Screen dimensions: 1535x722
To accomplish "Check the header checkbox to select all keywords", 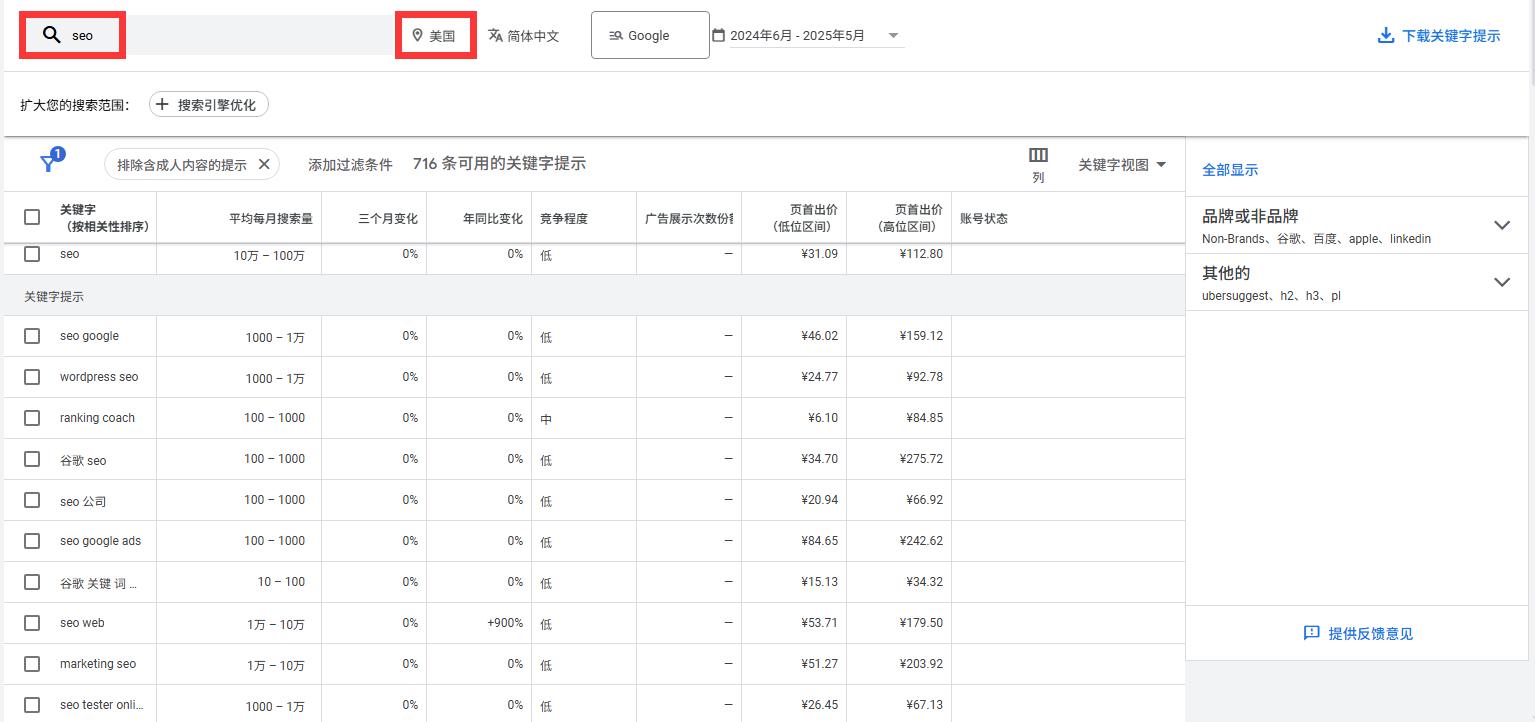I will (x=31, y=217).
